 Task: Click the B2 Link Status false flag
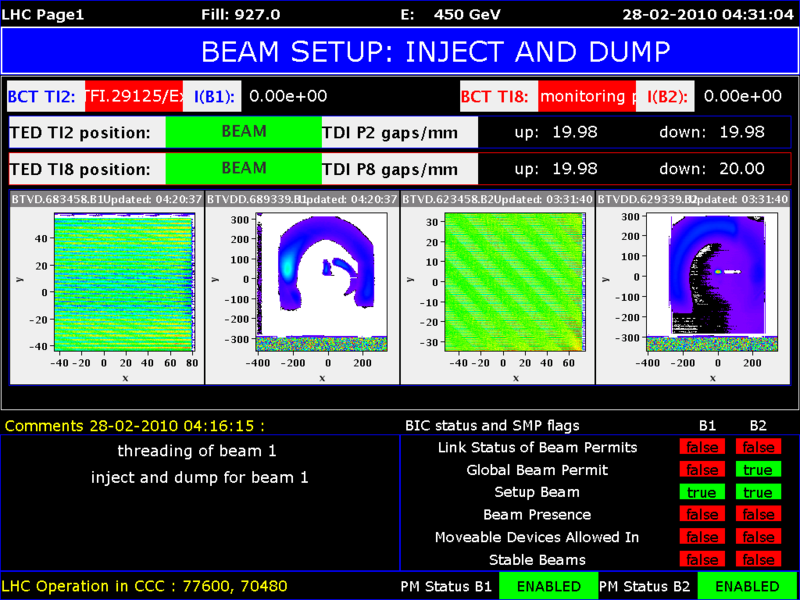[758, 447]
